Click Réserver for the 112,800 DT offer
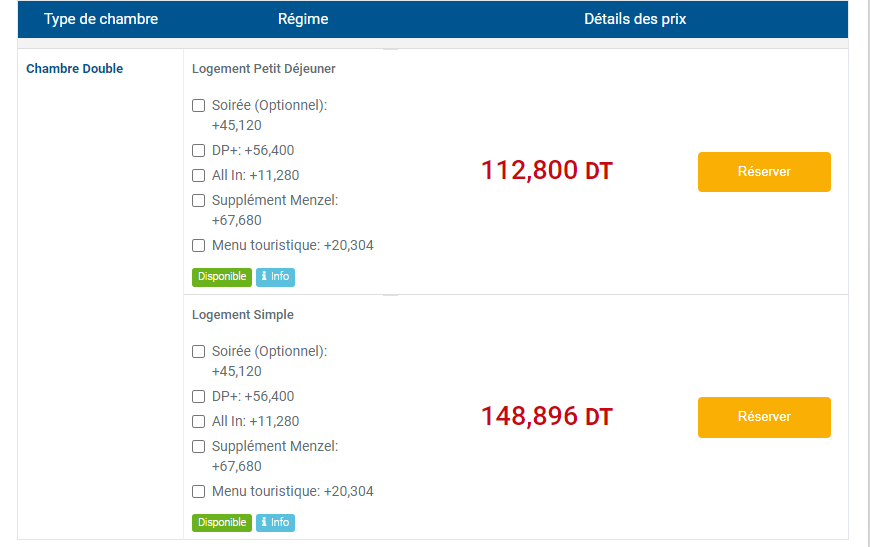Screen dimensions: 870x547 pyautogui.click(x=764, y=172)
